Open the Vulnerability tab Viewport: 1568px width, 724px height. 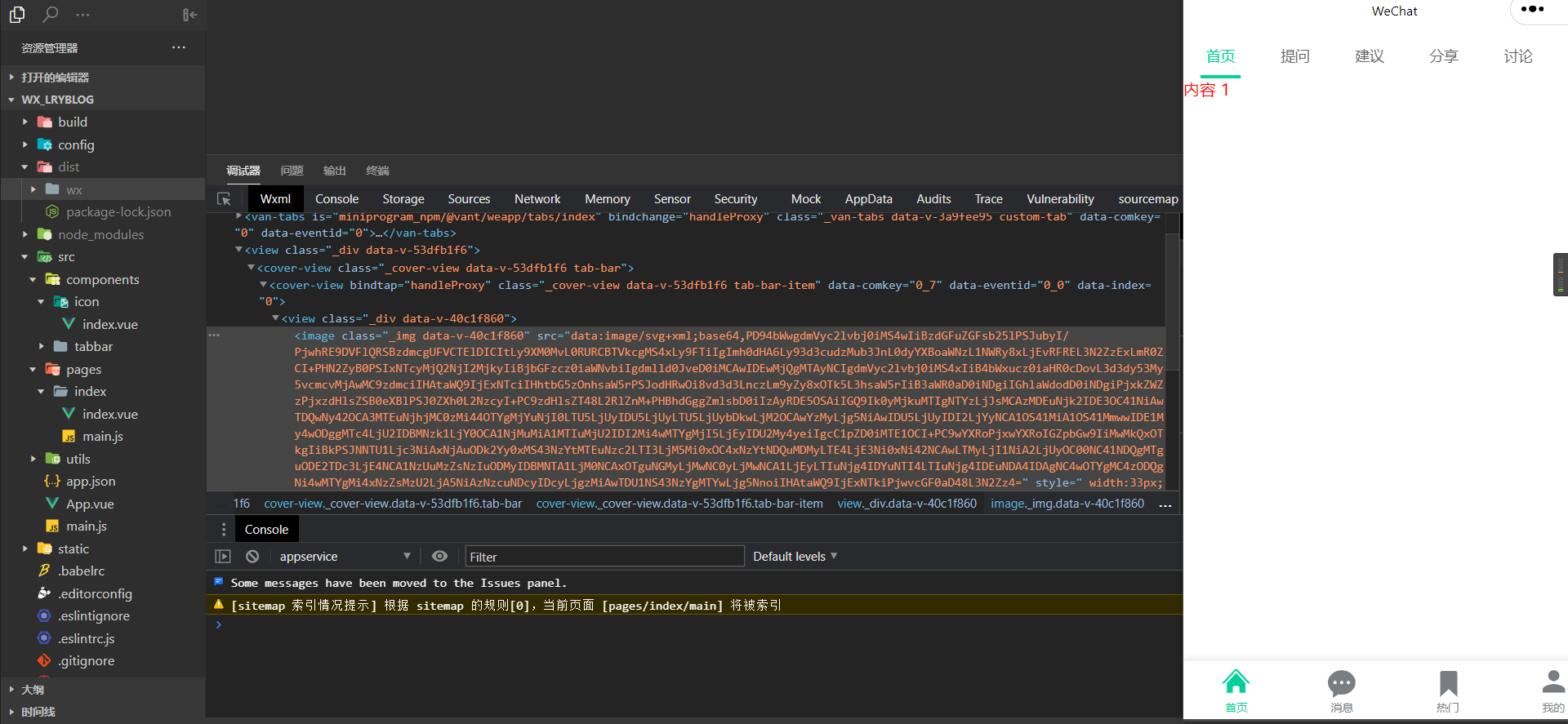[x=1060, y=199]
